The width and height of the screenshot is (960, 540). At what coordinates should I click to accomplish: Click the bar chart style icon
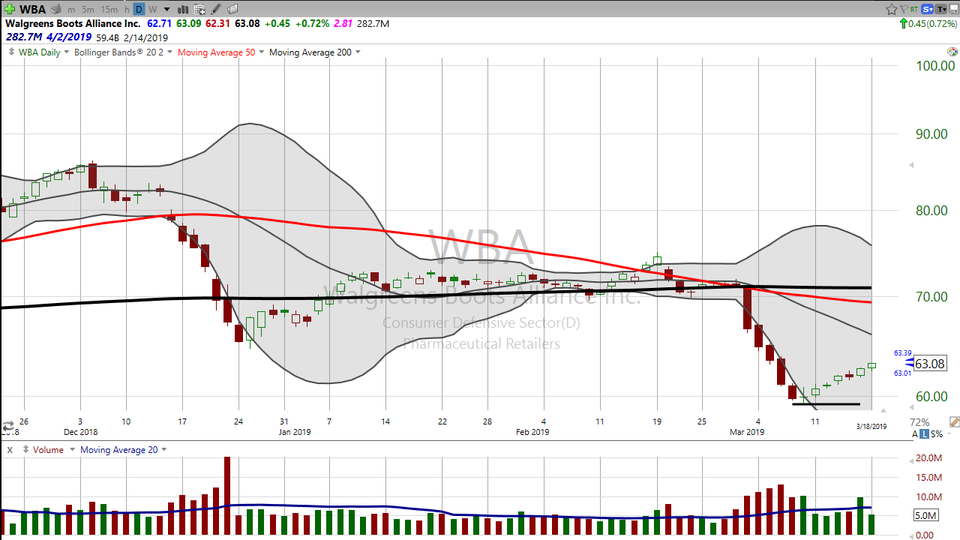(x=182, y=9)
